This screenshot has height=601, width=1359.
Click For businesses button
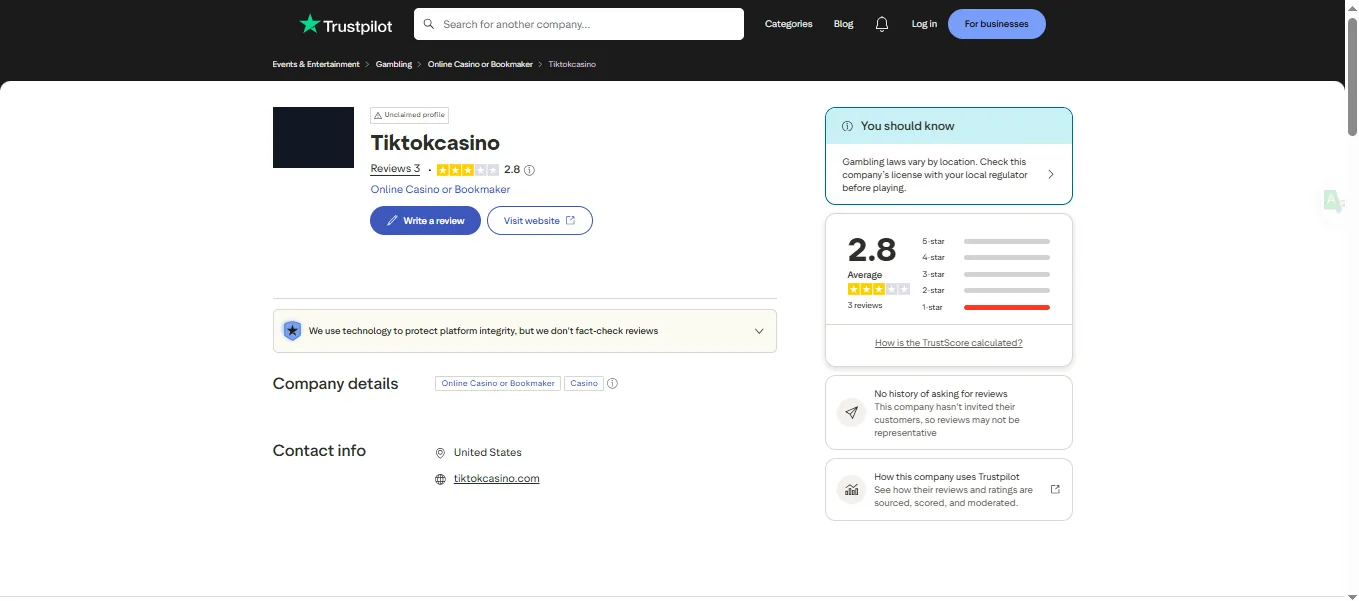(x=996, y=24)
